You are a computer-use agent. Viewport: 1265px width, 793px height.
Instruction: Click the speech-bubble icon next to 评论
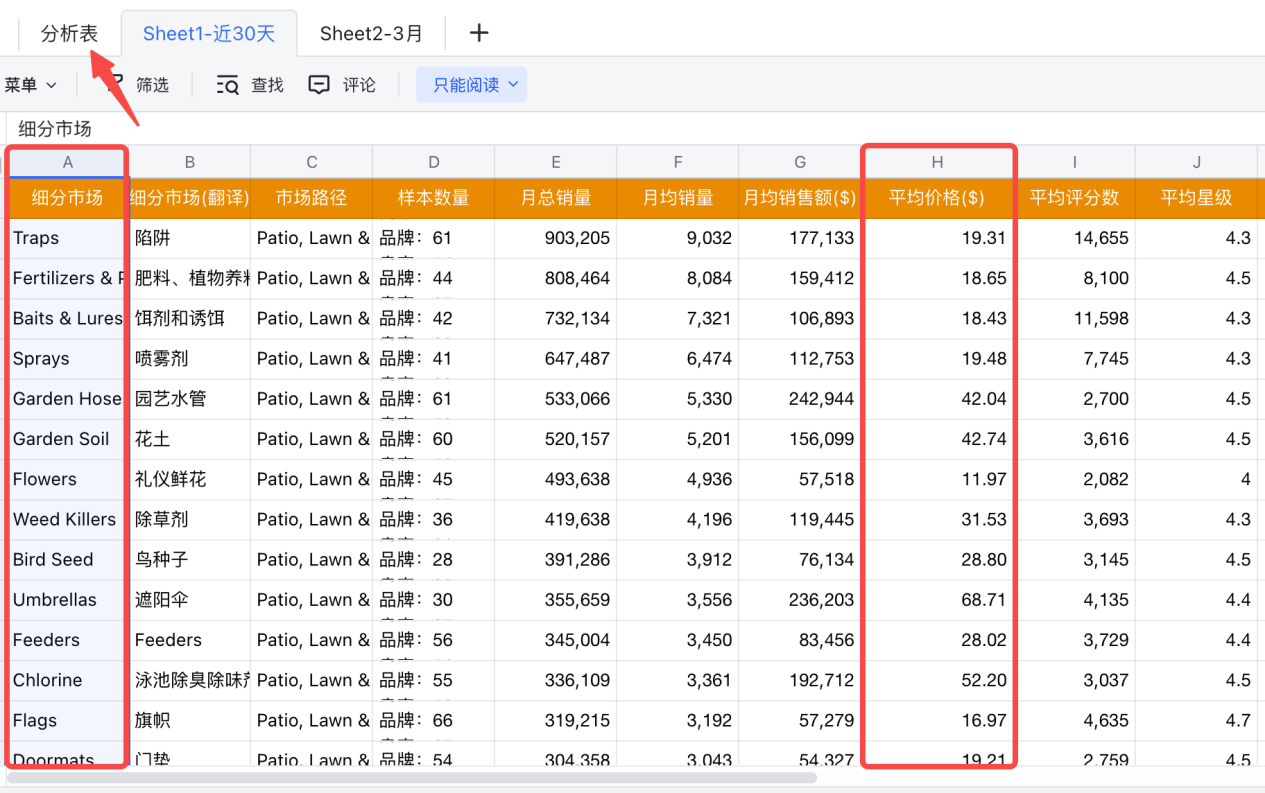click(x=319, y=84)
